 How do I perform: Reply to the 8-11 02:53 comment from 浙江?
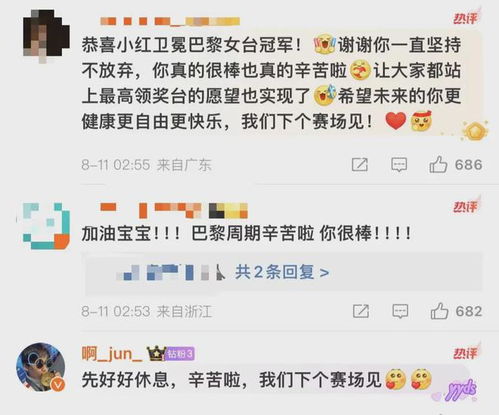[x=400, y=311]
